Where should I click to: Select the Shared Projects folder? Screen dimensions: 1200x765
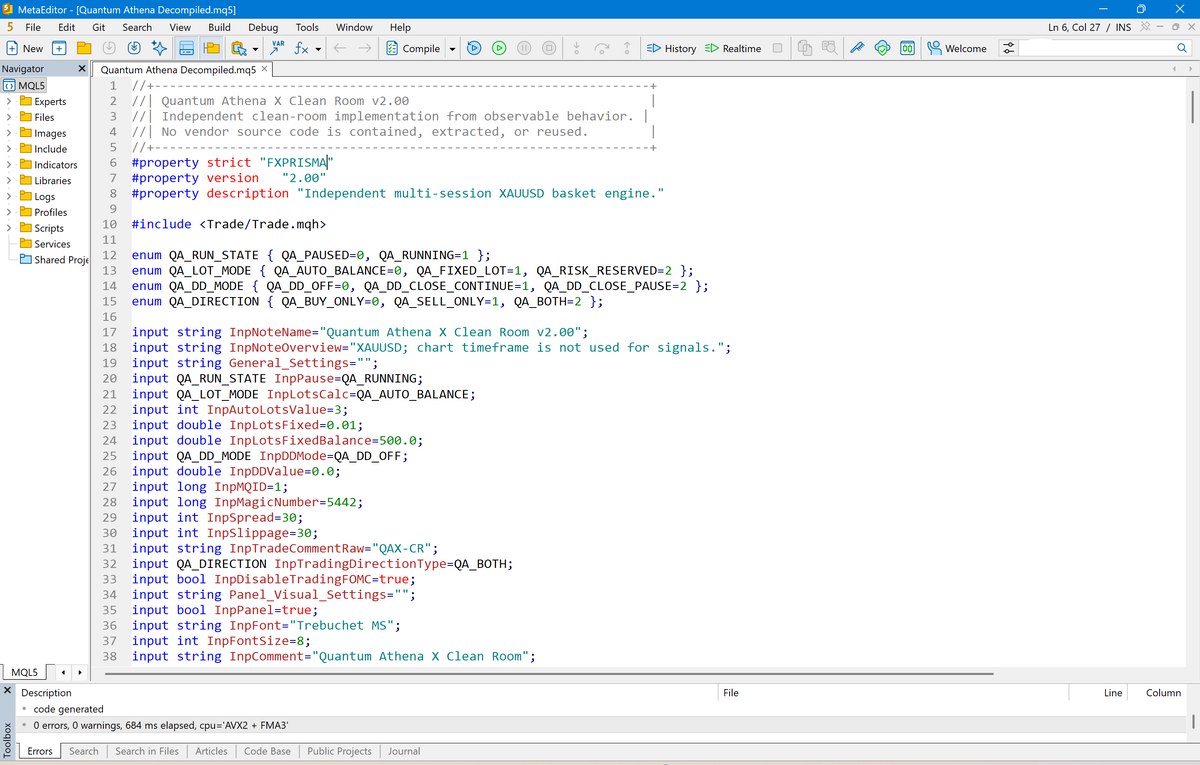point(54,260)
